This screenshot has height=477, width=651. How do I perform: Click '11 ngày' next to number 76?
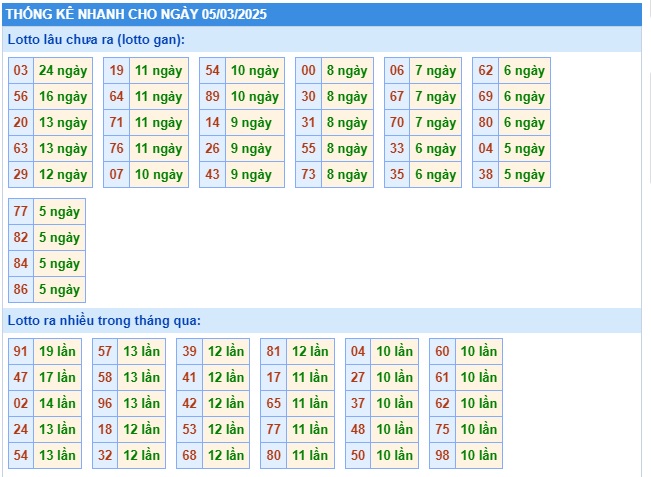point(159,148)
